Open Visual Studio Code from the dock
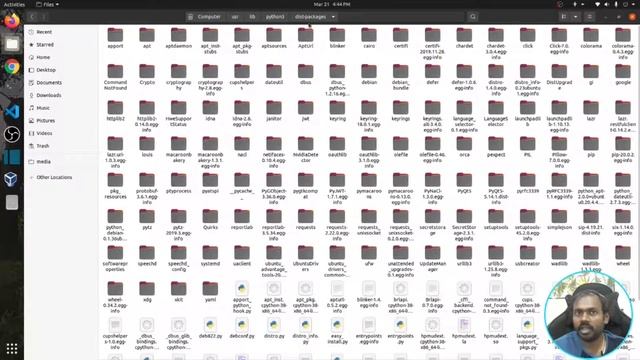Image resolution: width=640 pixels, height=360 pixels. click(x=12, y=111)
